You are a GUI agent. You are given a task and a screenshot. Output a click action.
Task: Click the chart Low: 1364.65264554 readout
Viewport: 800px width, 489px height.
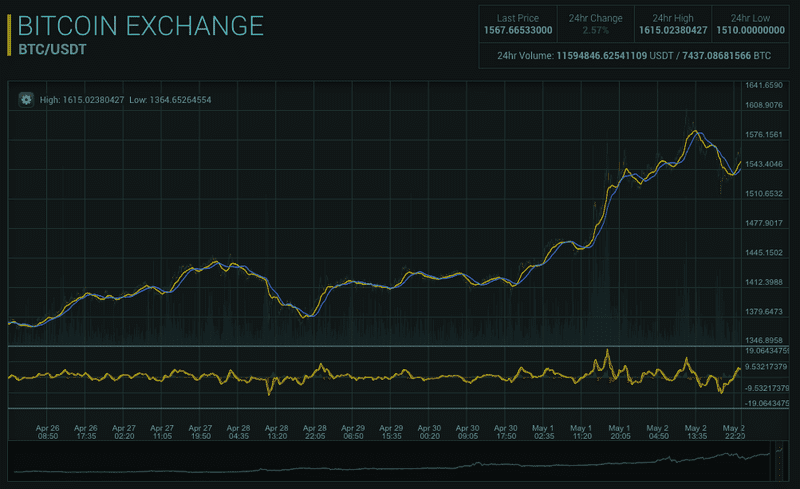point(170,100)
